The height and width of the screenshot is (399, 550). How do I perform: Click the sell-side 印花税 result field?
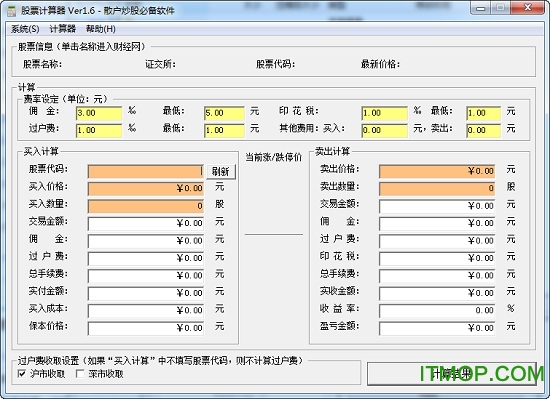[437, 258]
